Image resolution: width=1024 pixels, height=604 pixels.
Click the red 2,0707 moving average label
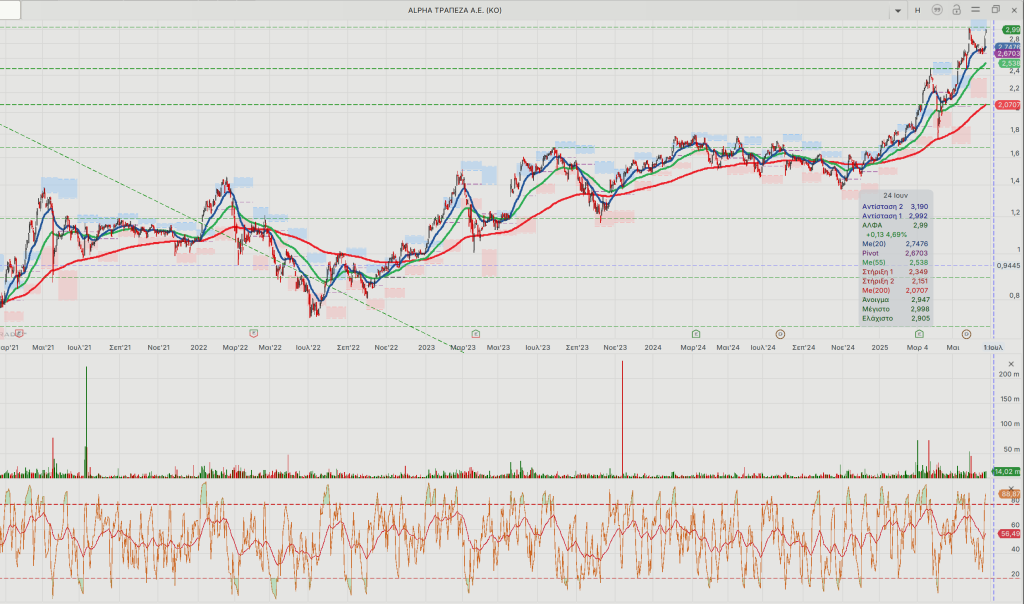click(1008, 104)
